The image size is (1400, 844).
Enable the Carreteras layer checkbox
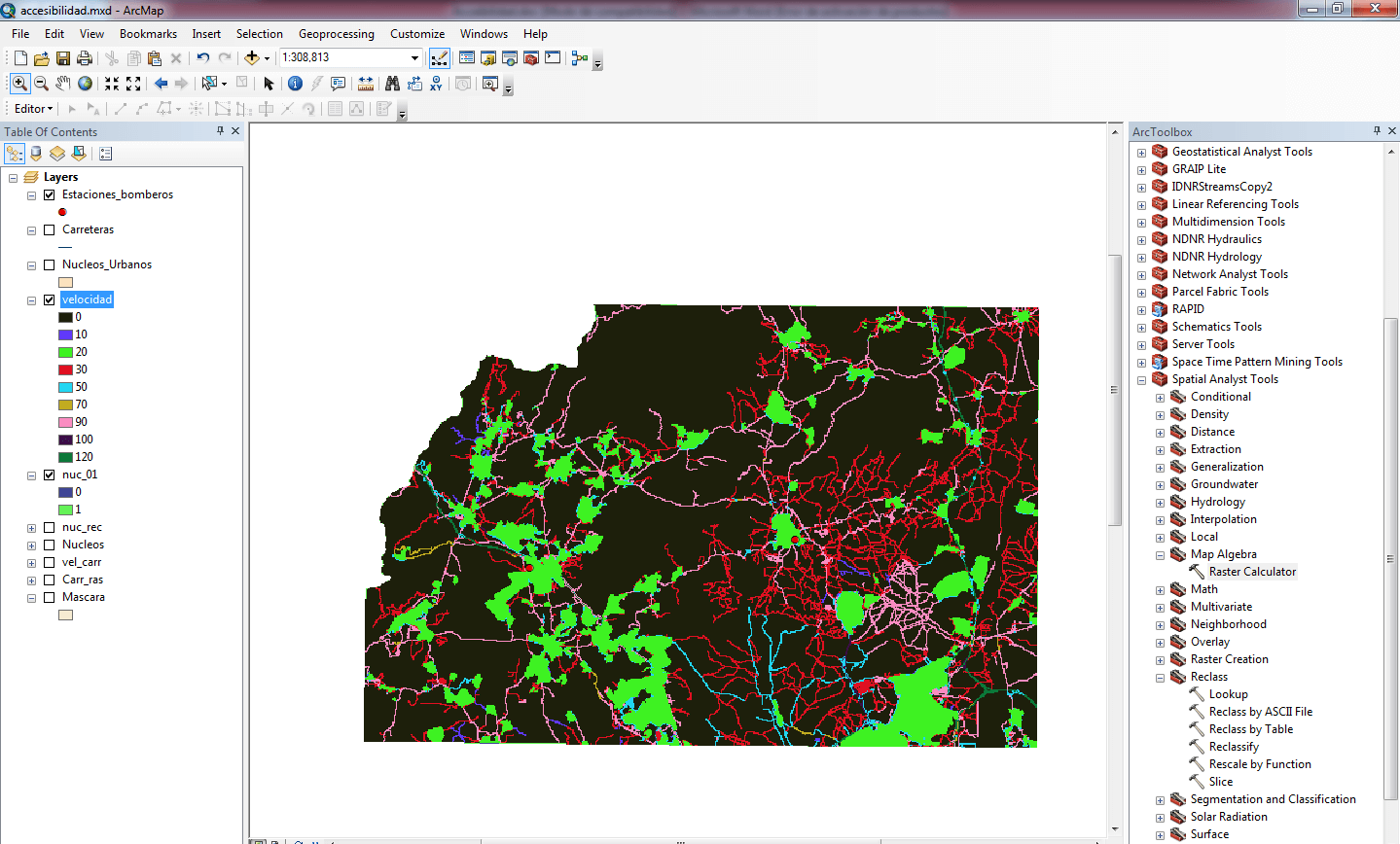pos(50,229)
